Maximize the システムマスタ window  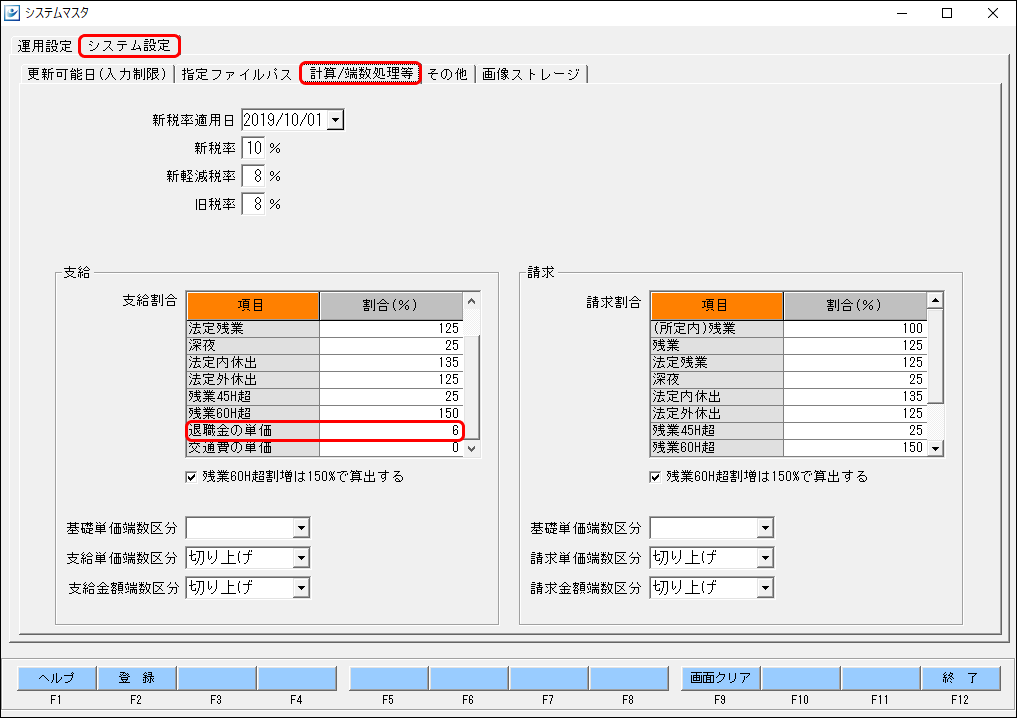(x=947, y=13)
